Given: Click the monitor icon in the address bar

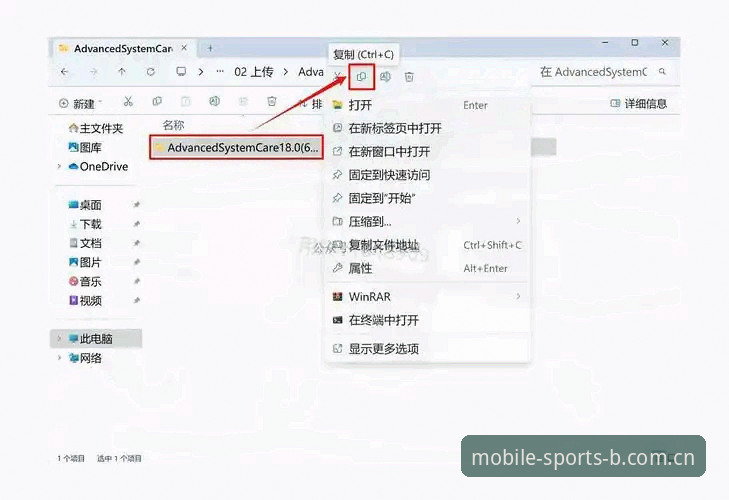Looking at the screenshot, I should [x=181, y=72].
